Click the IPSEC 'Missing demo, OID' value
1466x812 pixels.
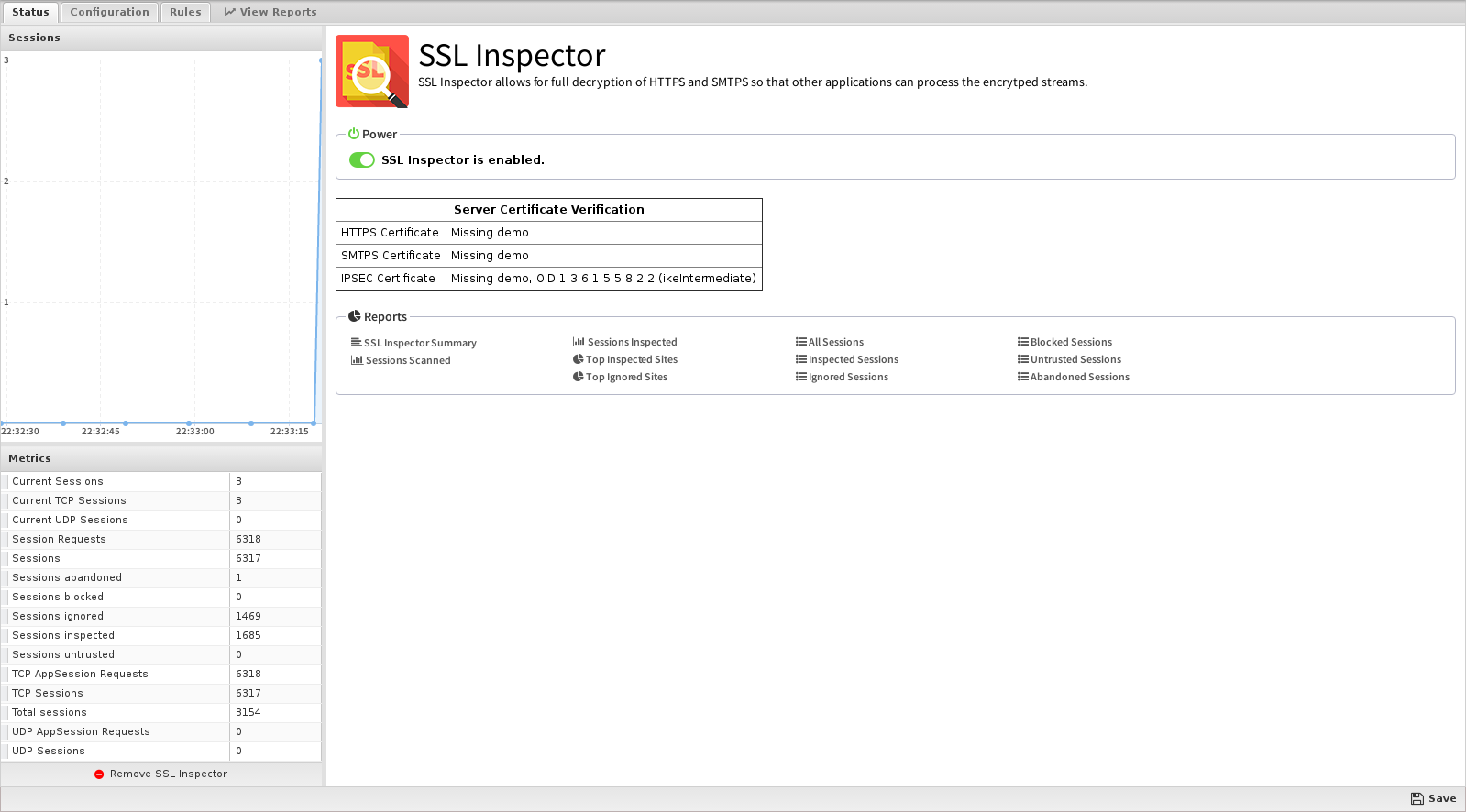click(x=603, y=279)
